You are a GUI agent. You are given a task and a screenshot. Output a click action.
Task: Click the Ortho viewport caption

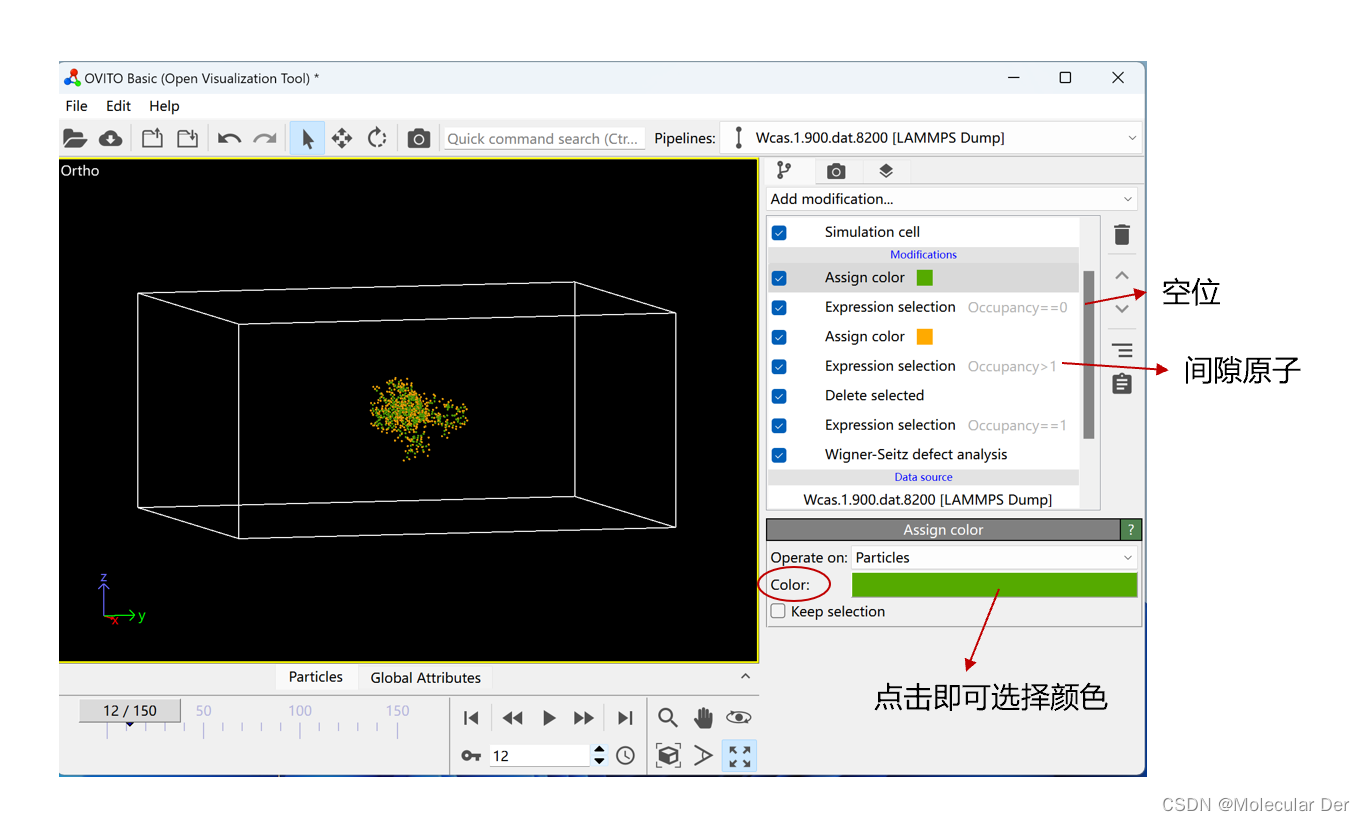(80, 171)
